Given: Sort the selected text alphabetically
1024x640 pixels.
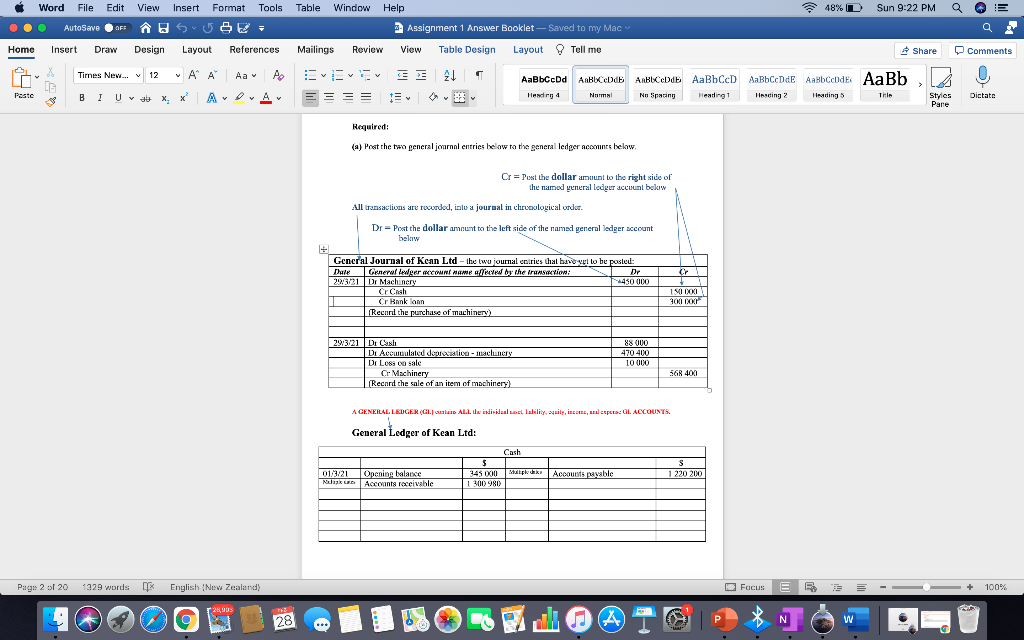Looking at the screenshot, I should coord(449,75).
